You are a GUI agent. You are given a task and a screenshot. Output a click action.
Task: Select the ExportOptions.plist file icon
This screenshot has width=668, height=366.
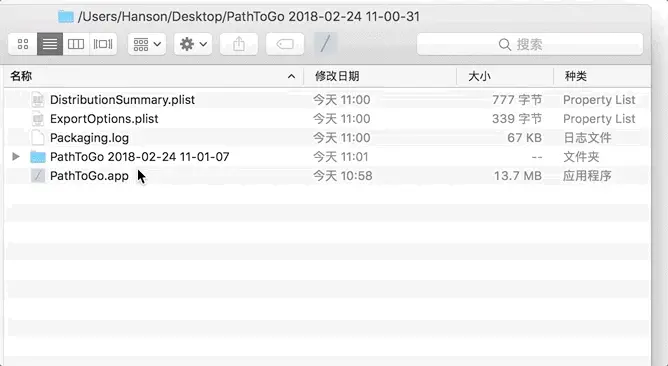click(x=38, y=119)
